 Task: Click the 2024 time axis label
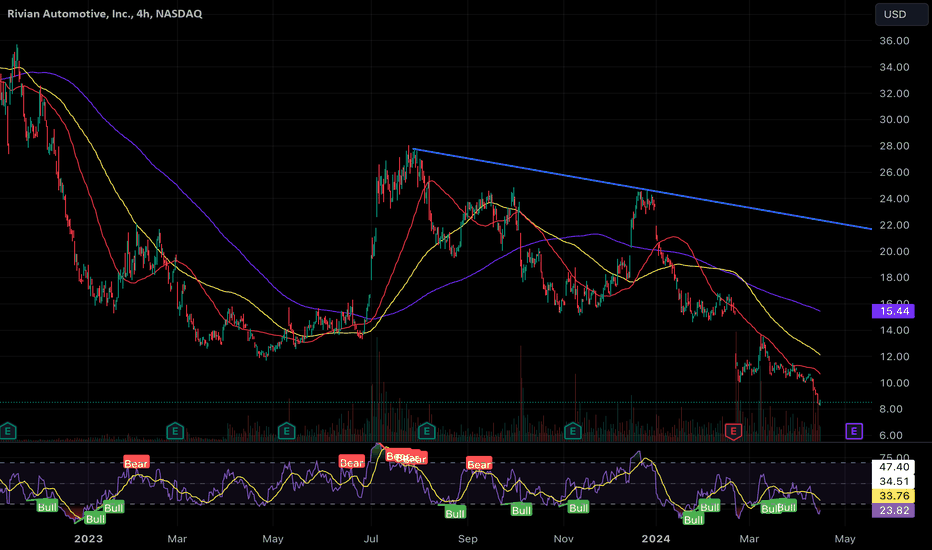[x=656, y=539]
